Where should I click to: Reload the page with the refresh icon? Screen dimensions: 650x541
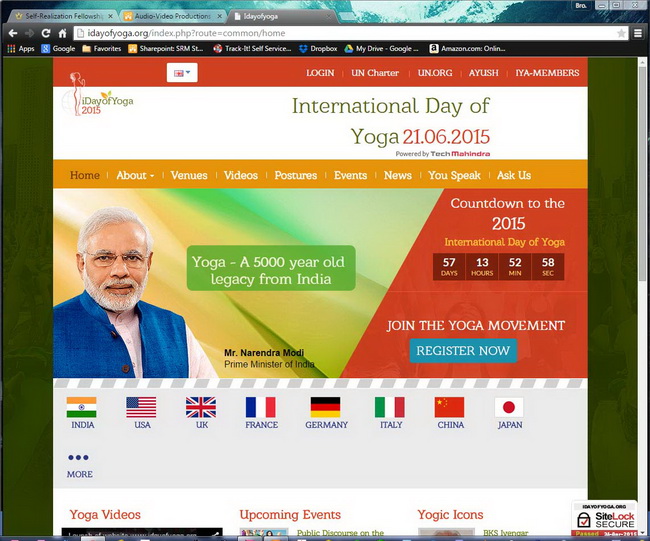pyautogui.click(x=46, y=33)
